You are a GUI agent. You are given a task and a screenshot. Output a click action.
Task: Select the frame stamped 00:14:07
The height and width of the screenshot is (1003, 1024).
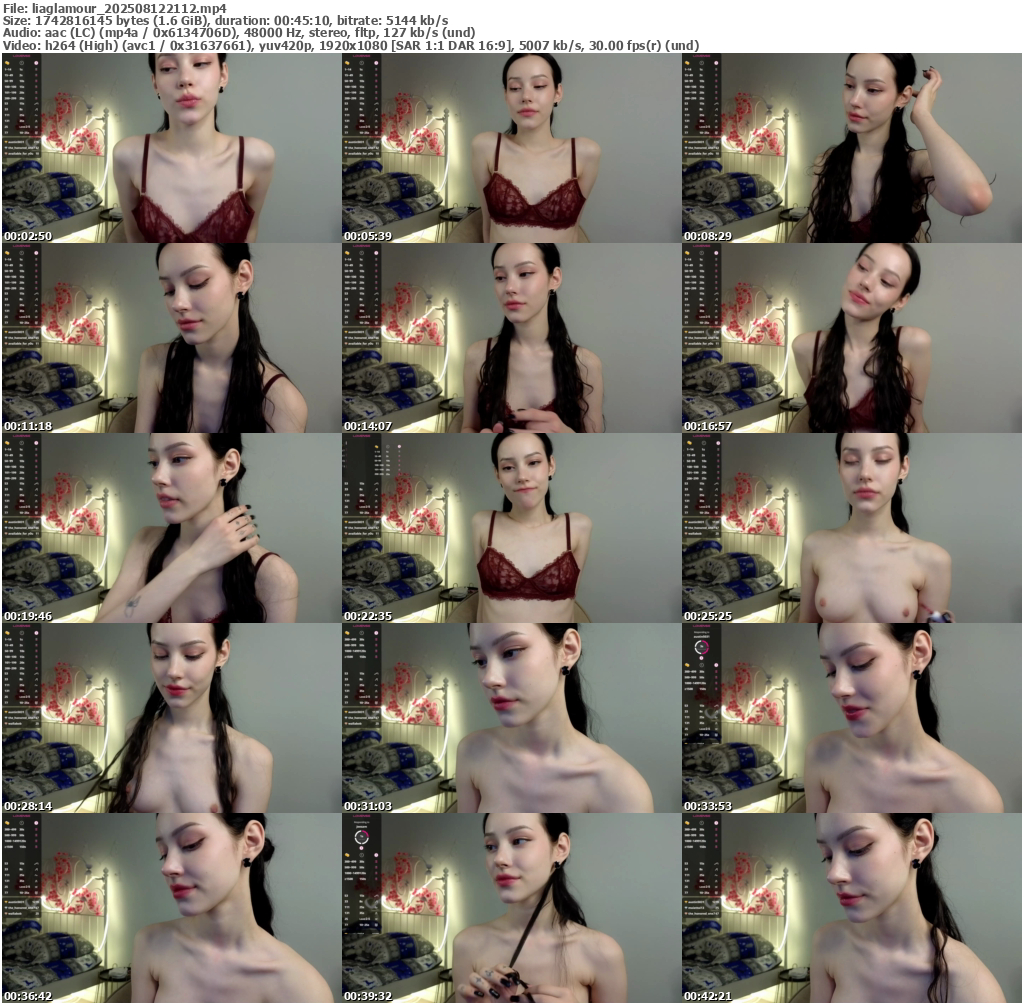point(511,338)
